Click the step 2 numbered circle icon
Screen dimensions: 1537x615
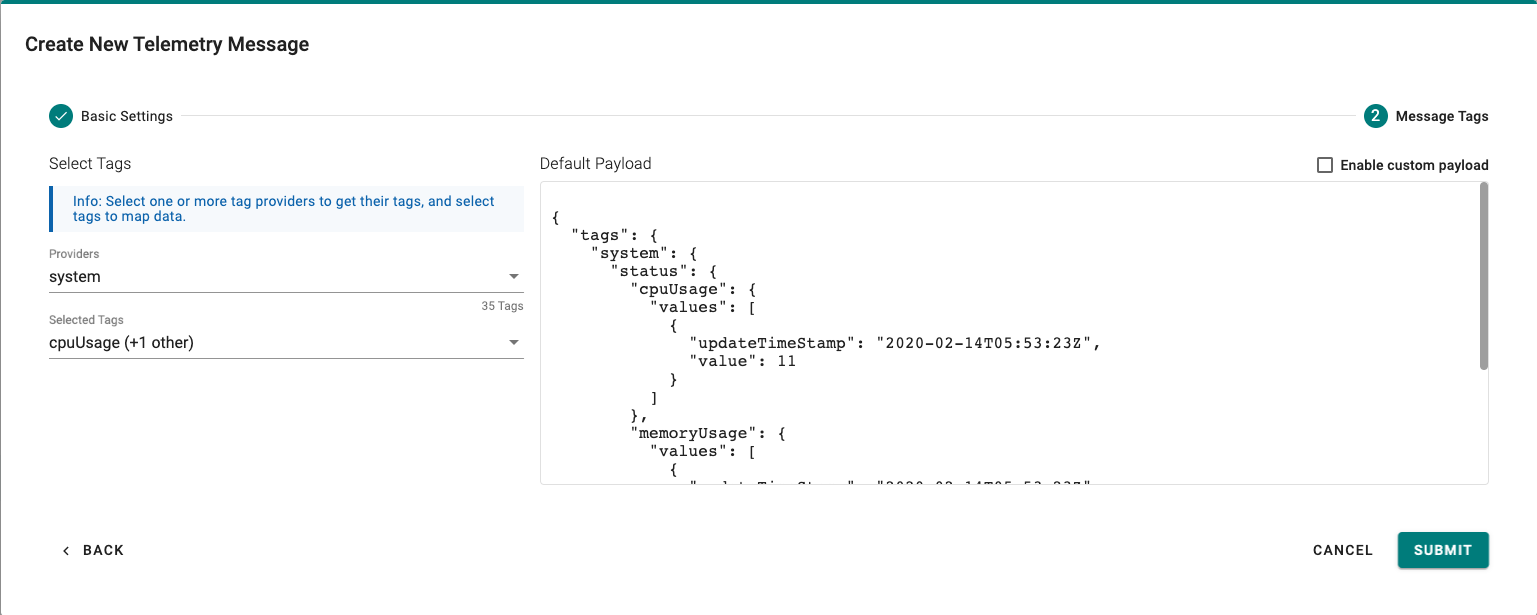pyautogui.click(x=1375, y=116)
